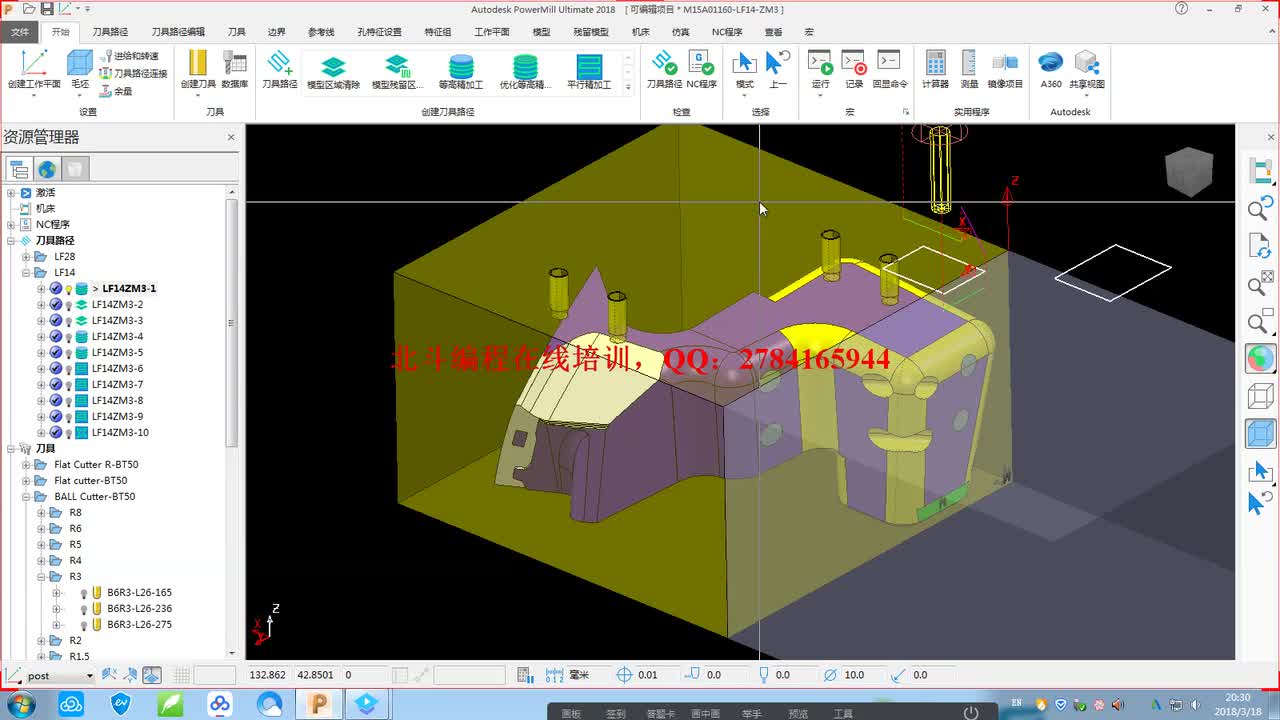Open 刀具路径连接 toolpath connections
This screenshot has height=720, width=1280.
click(x=134, y=73)
